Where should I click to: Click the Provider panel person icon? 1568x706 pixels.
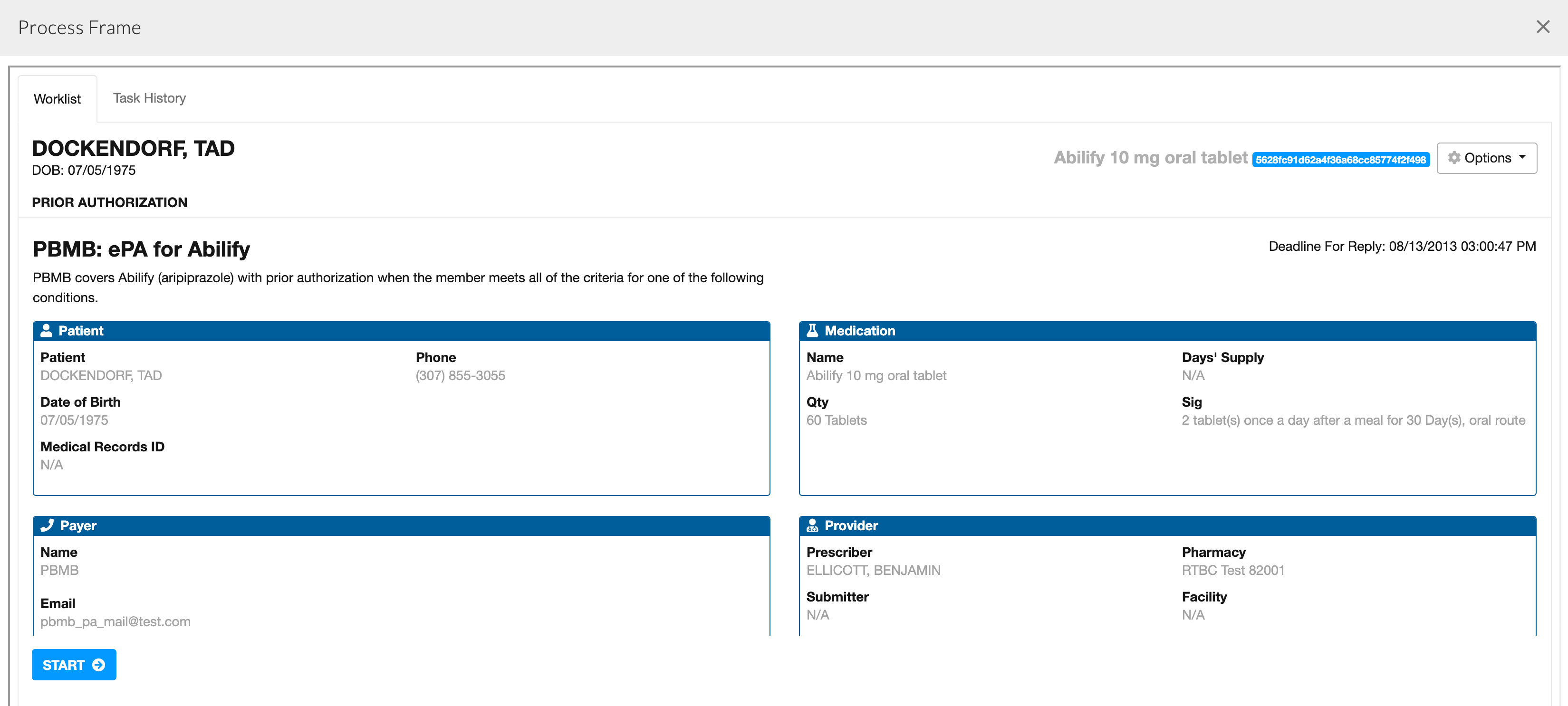813,525
